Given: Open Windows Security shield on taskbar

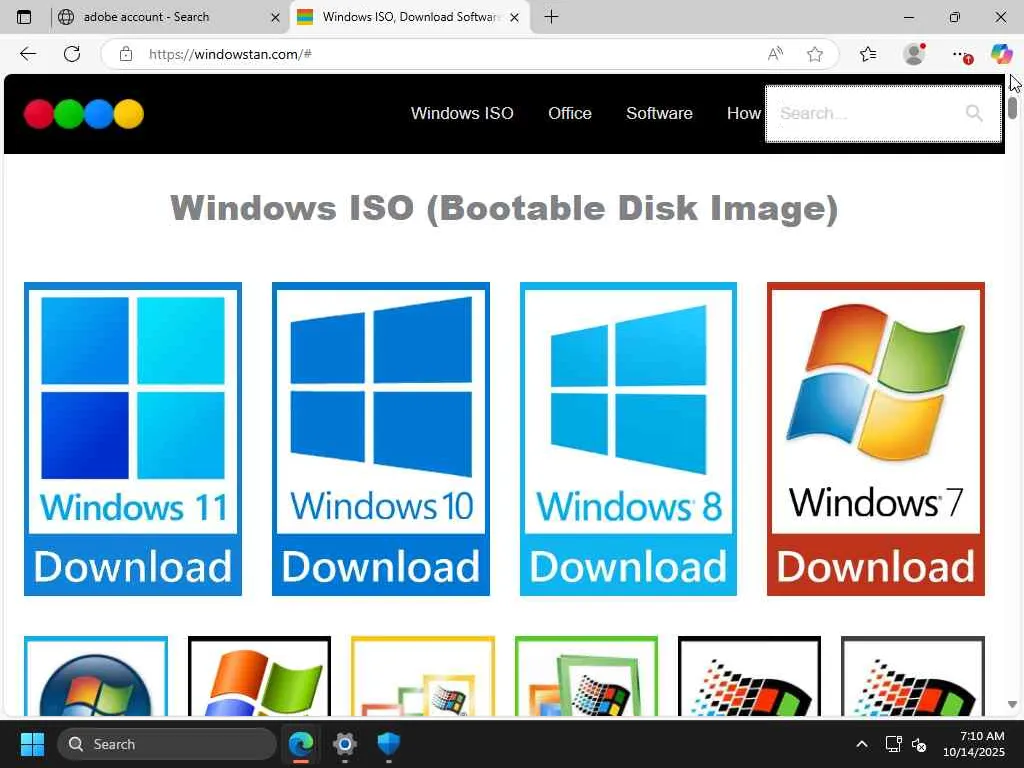Looking at the screenshot, I should [389, 744].
